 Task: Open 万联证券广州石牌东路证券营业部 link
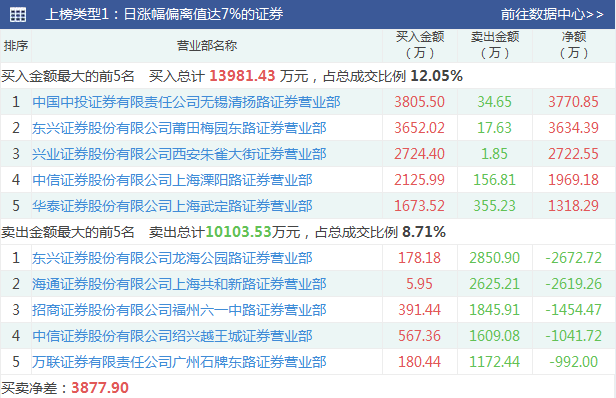tap(179, 361)
